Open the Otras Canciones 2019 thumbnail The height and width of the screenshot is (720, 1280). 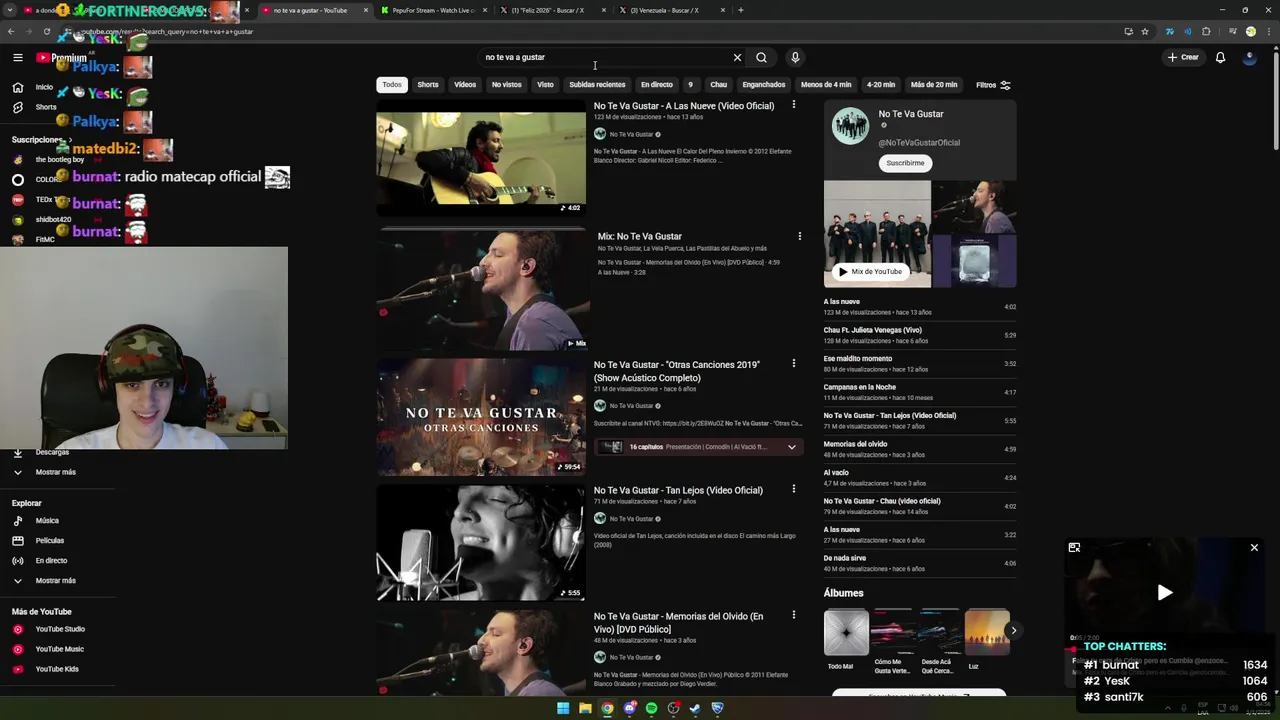pos(481,417)
